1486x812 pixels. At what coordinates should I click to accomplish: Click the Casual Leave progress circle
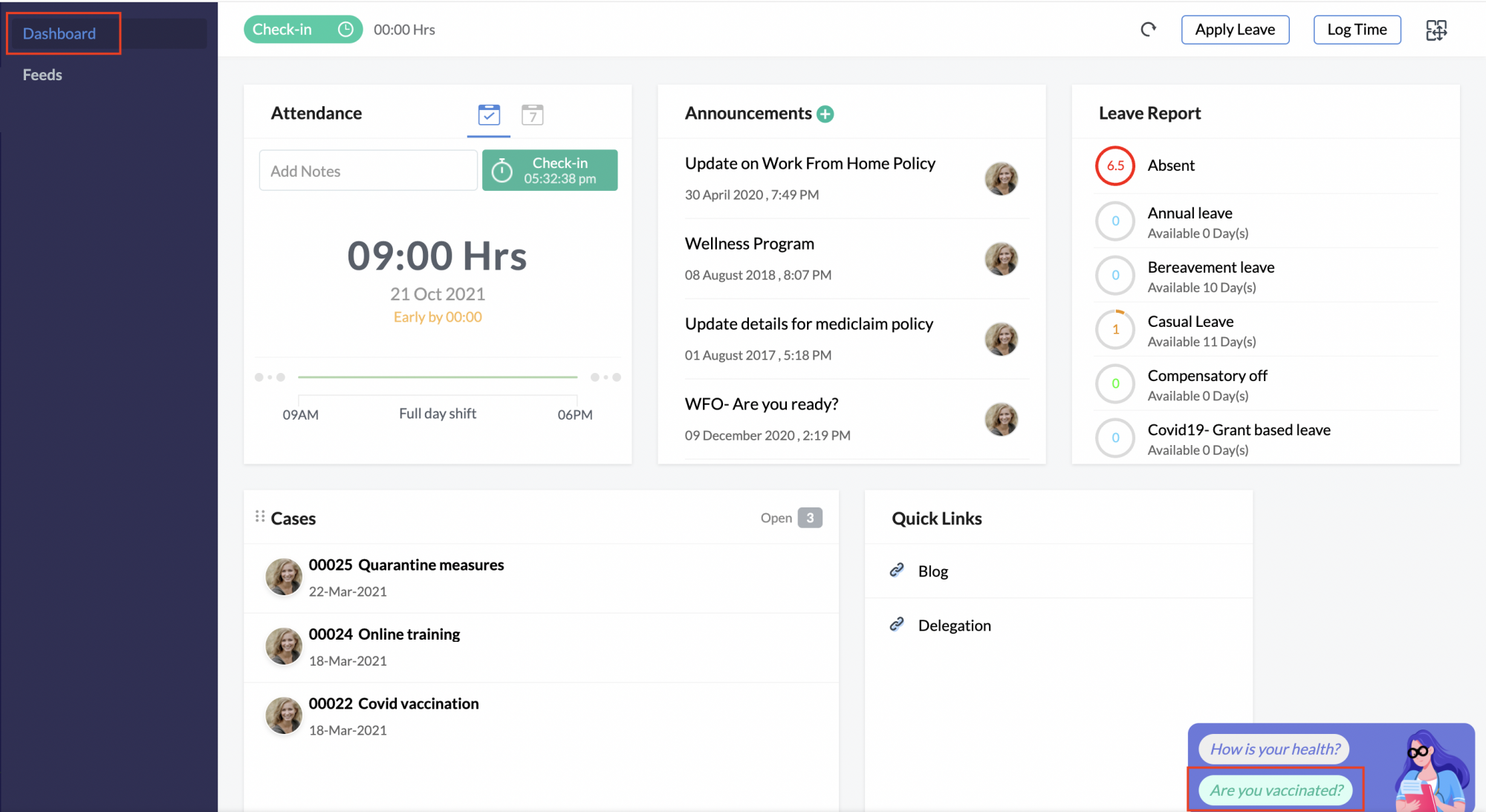1114,329
